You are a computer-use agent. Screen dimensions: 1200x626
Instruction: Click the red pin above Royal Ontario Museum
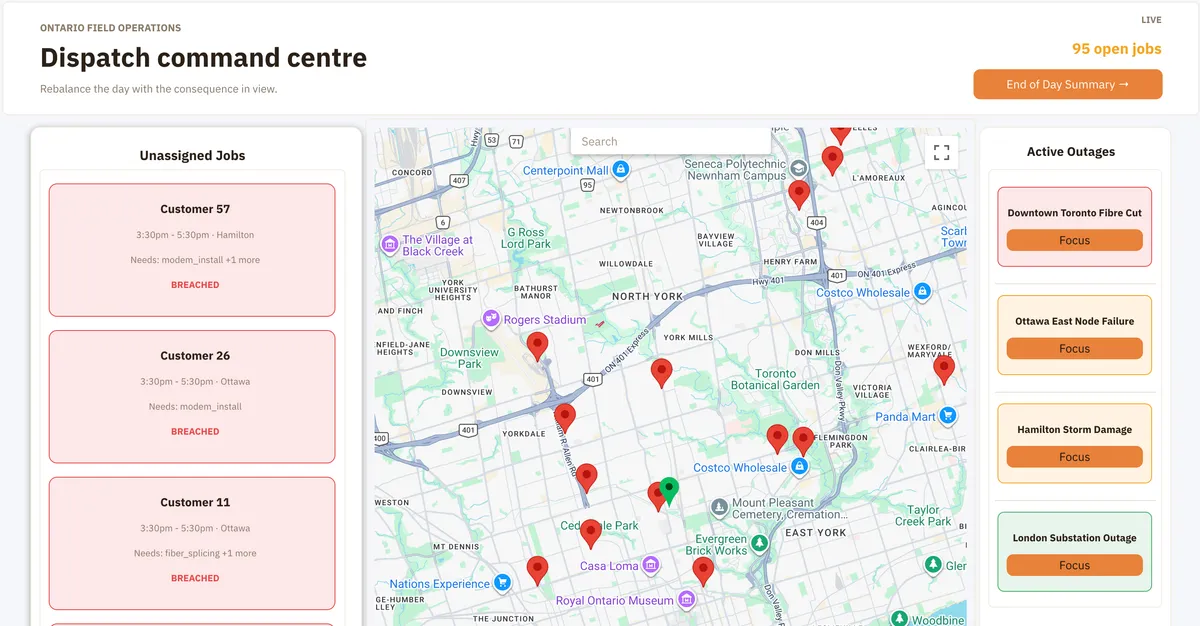[x=703, y=571]
